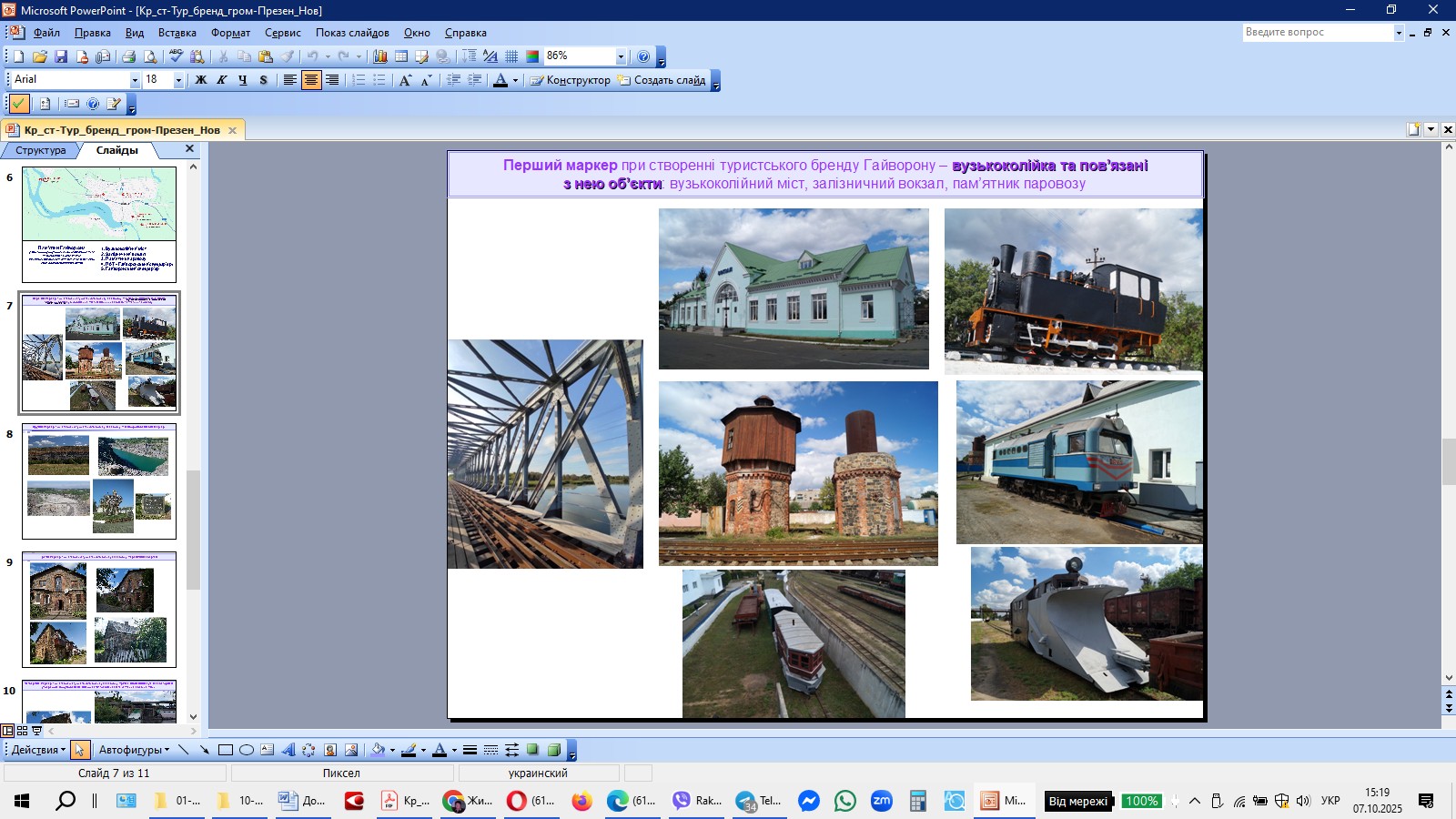Image resolution: width=1456 pixels, height=819 pixels.
Task: Choose the Oval shape tool
Action: [246, 750]
